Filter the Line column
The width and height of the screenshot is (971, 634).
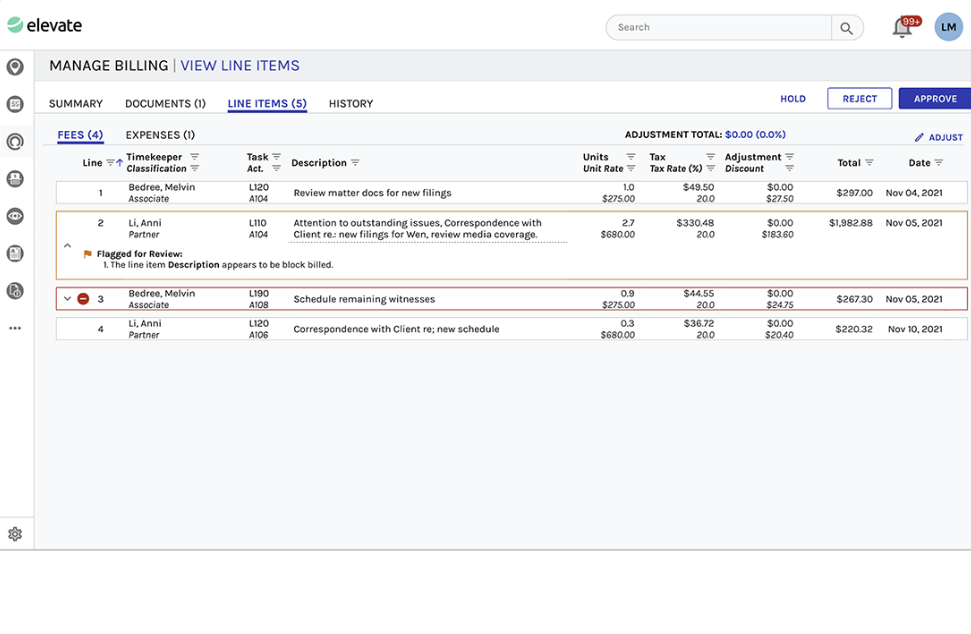(x=110, y=163)
